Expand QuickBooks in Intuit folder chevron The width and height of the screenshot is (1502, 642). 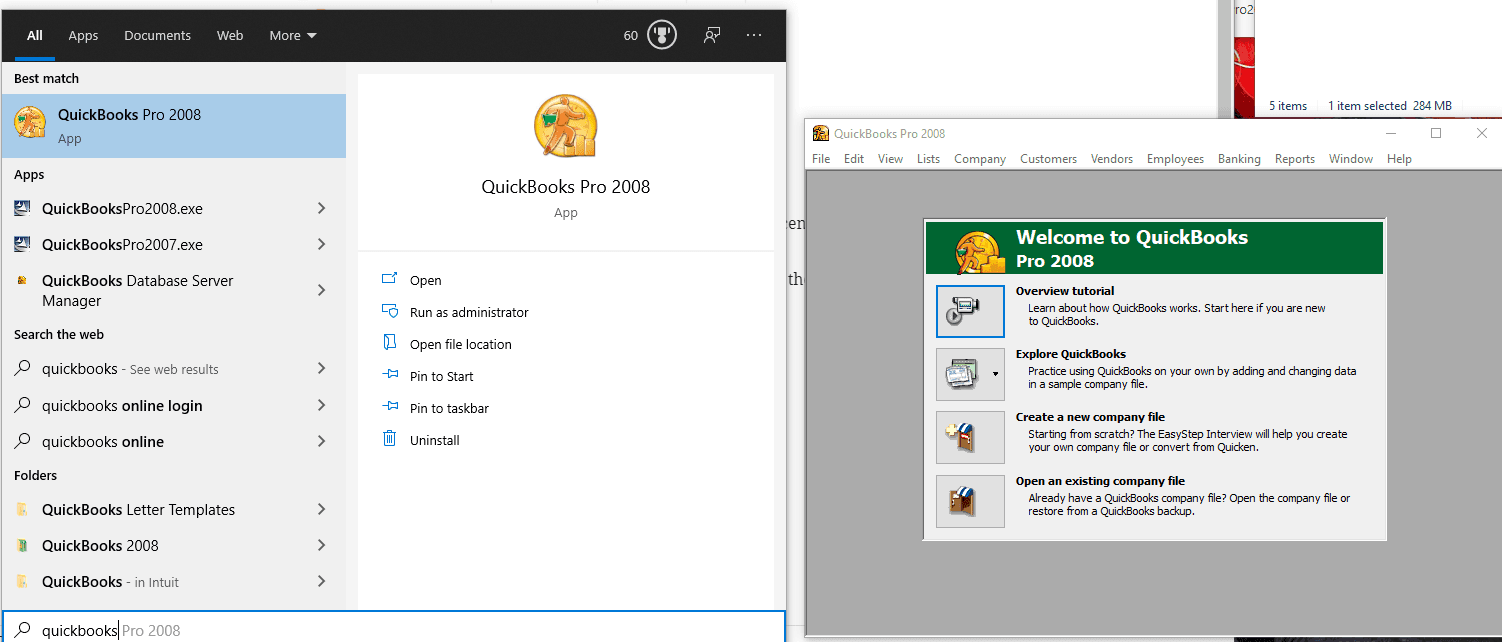(321, 581)
